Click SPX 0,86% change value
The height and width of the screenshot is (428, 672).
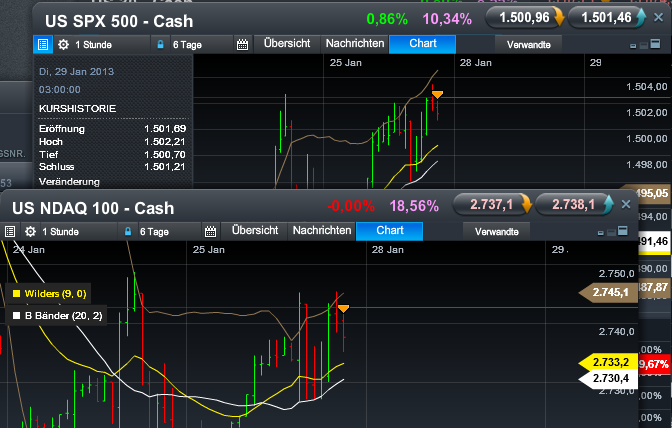(x=387, y=19)
